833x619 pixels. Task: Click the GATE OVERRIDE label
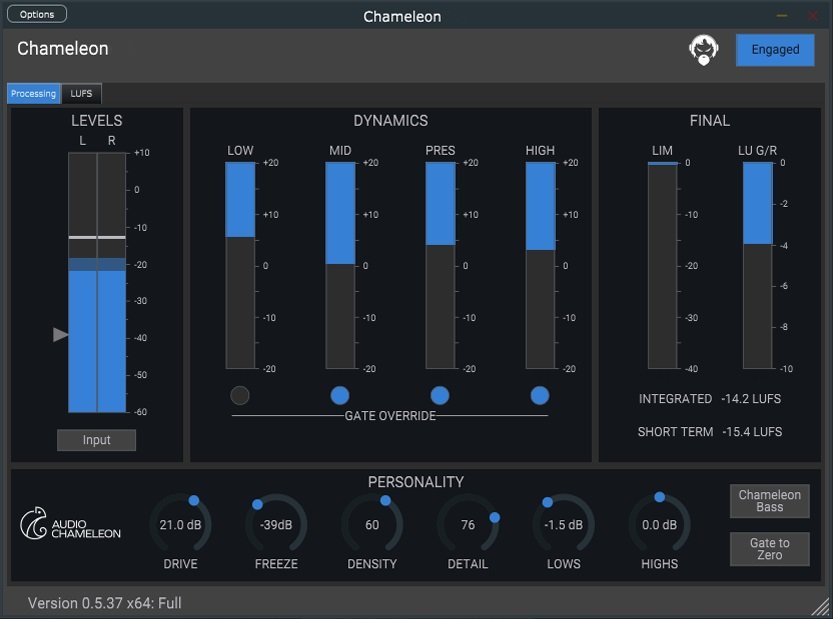click(390, 416)
